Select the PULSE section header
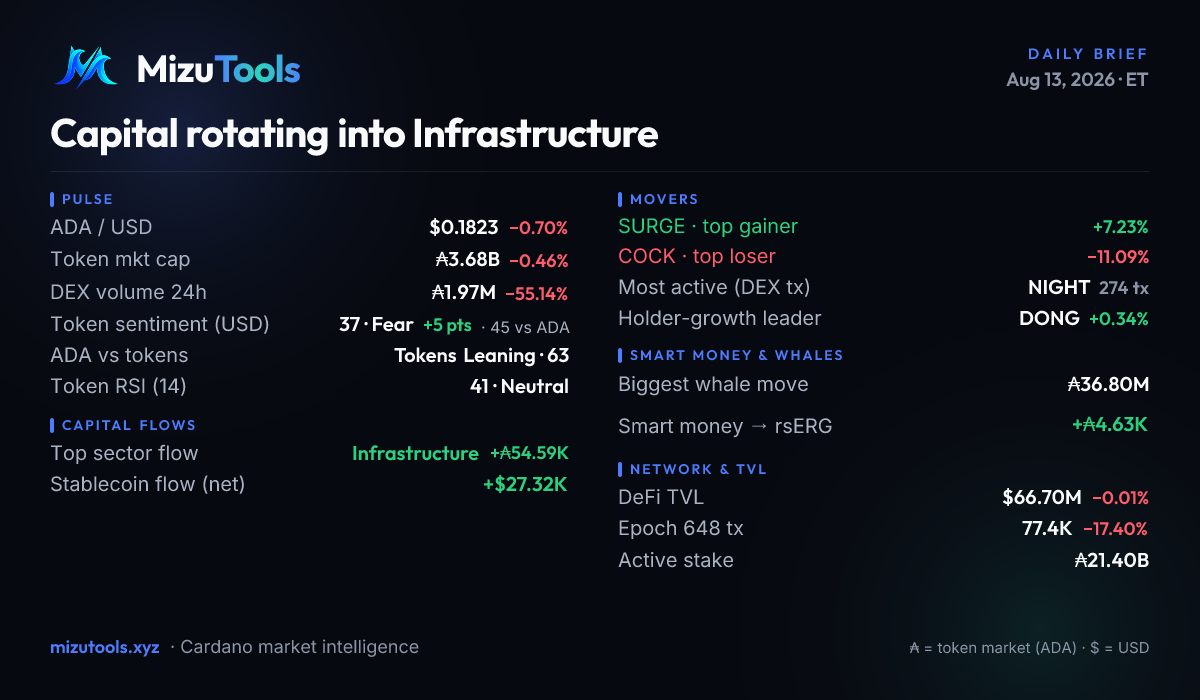The width and height of the screenshot is (1200, 700). tap(87, 199)
